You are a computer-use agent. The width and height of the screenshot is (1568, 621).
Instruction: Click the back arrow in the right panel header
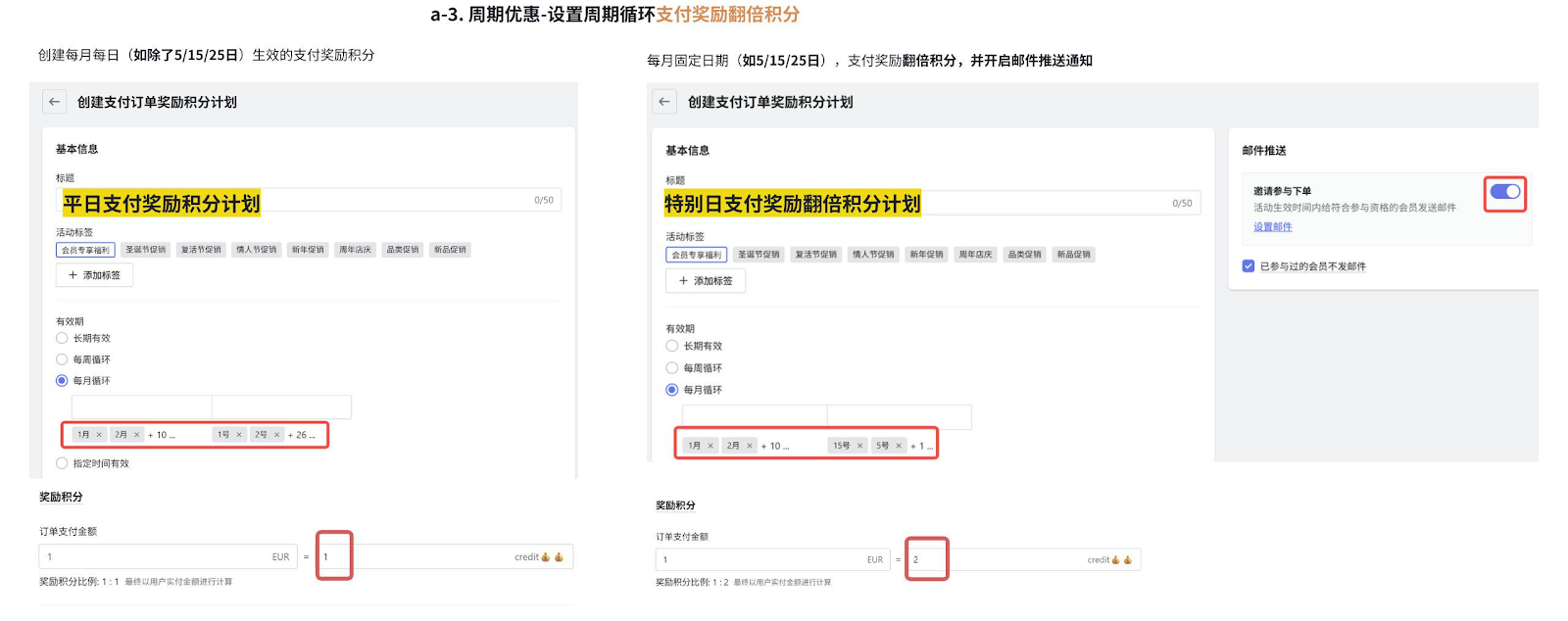[x=665, y=102]
